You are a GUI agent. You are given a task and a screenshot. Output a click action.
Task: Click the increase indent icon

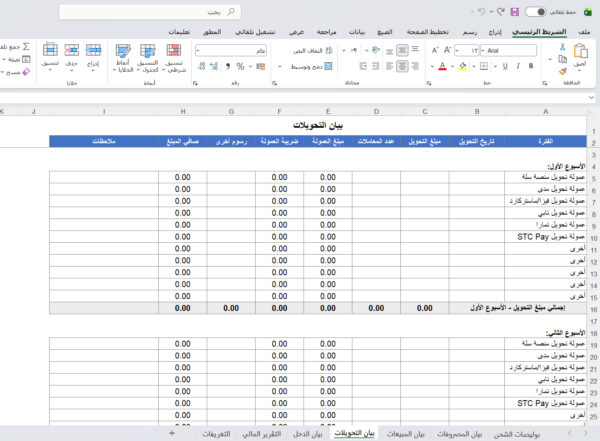pos(363,67)
